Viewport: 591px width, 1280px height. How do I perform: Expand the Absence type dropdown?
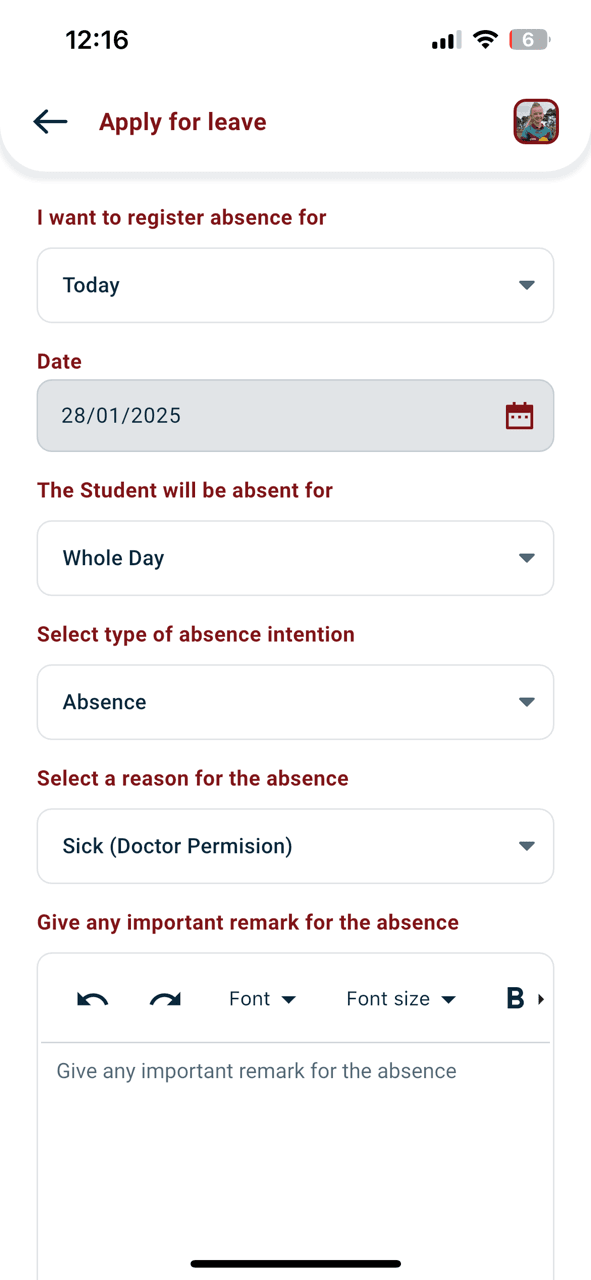click(x=295, y=702)
